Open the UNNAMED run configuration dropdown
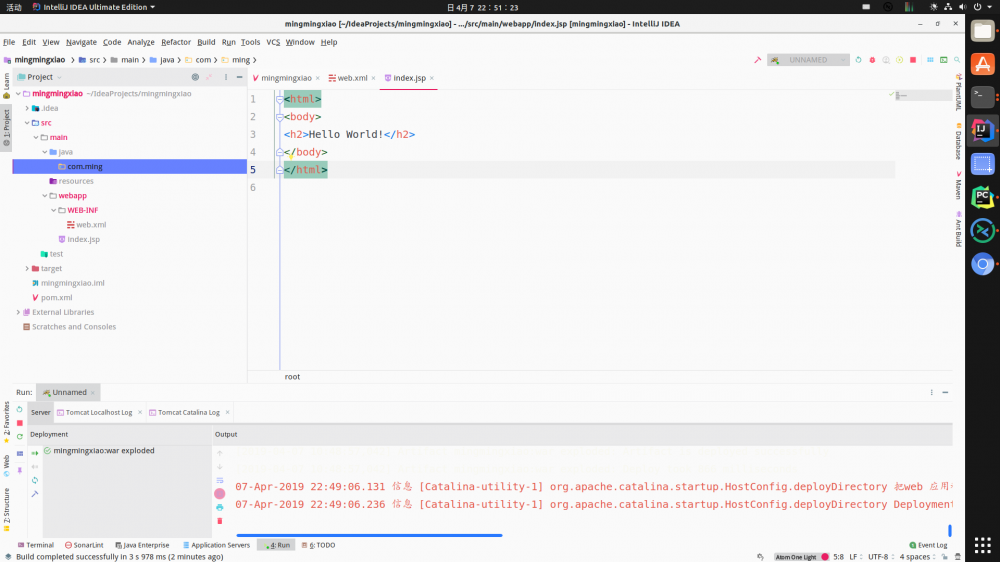The height and width of the screenshot is (562, 1000). pos(808,60)
